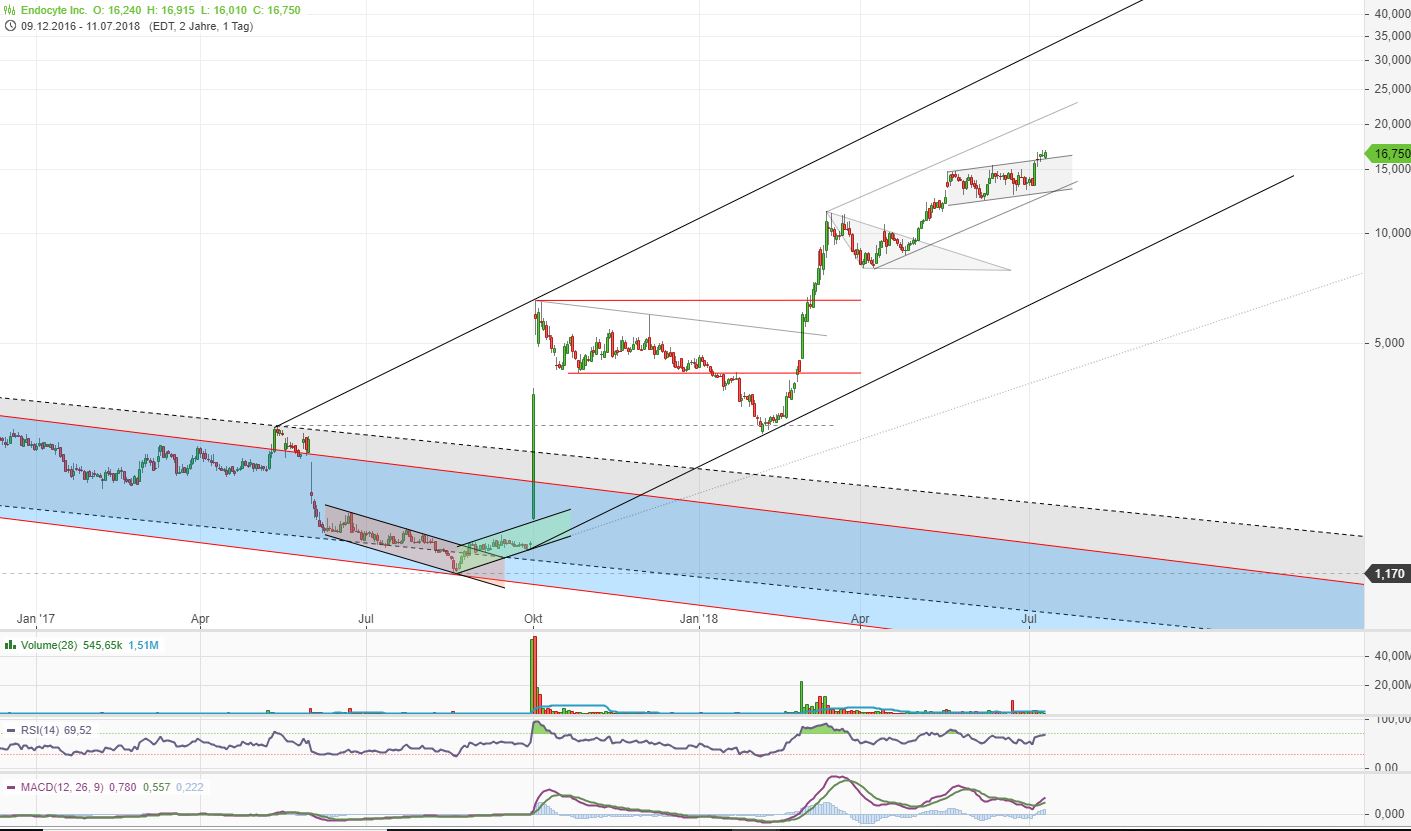Click the MACD value 0,780
This screenshot has height=831, width=1411.
pyautogui.click(x=124, y=788)
